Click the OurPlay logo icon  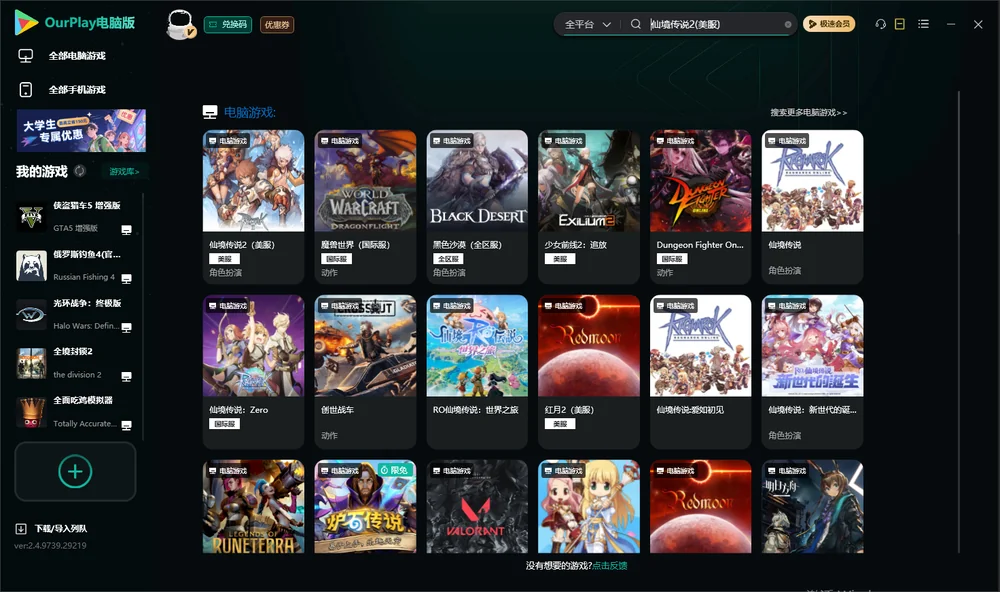26,22
